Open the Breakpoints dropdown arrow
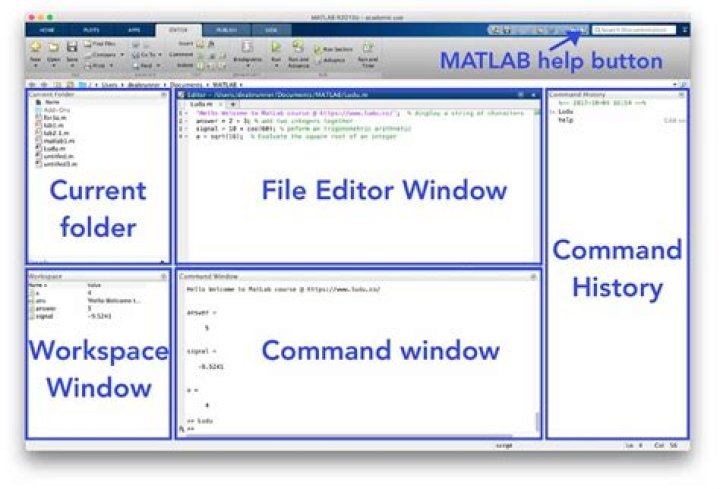Screen dimensions: 720x489 point(248,66)
